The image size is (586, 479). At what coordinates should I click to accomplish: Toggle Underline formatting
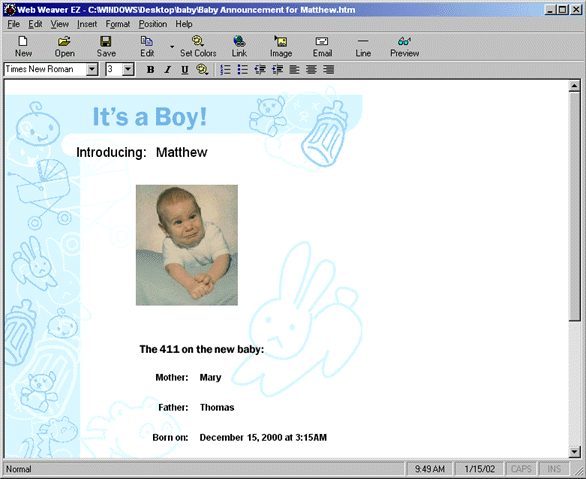coord(185,69)
